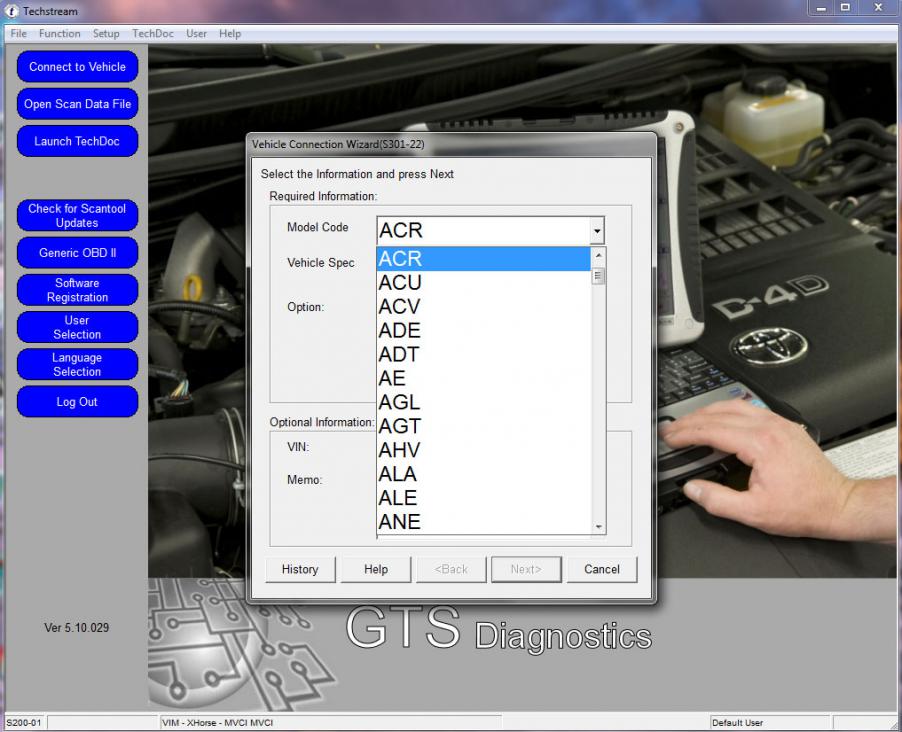Select ACR in the model list
The image size is (902, 732).
(x=483, y=259)
